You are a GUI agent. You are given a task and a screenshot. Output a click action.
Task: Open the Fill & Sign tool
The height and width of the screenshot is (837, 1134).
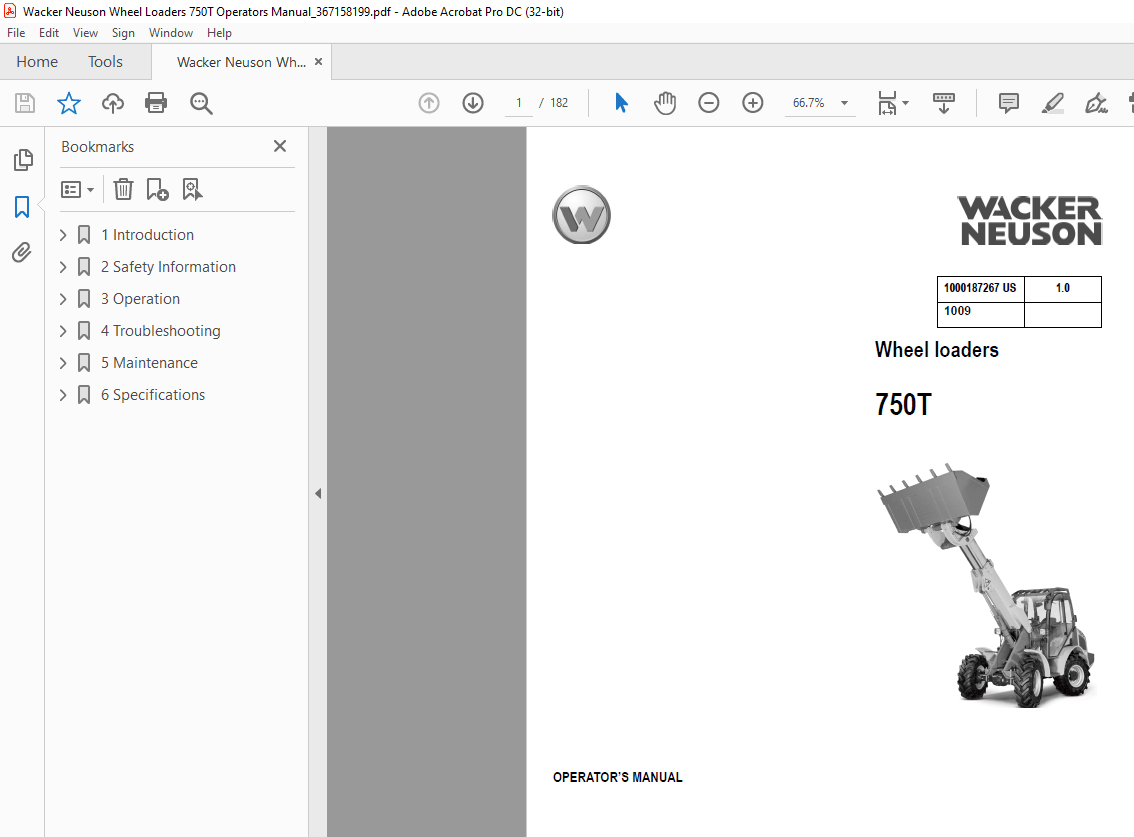point(1096,102)
